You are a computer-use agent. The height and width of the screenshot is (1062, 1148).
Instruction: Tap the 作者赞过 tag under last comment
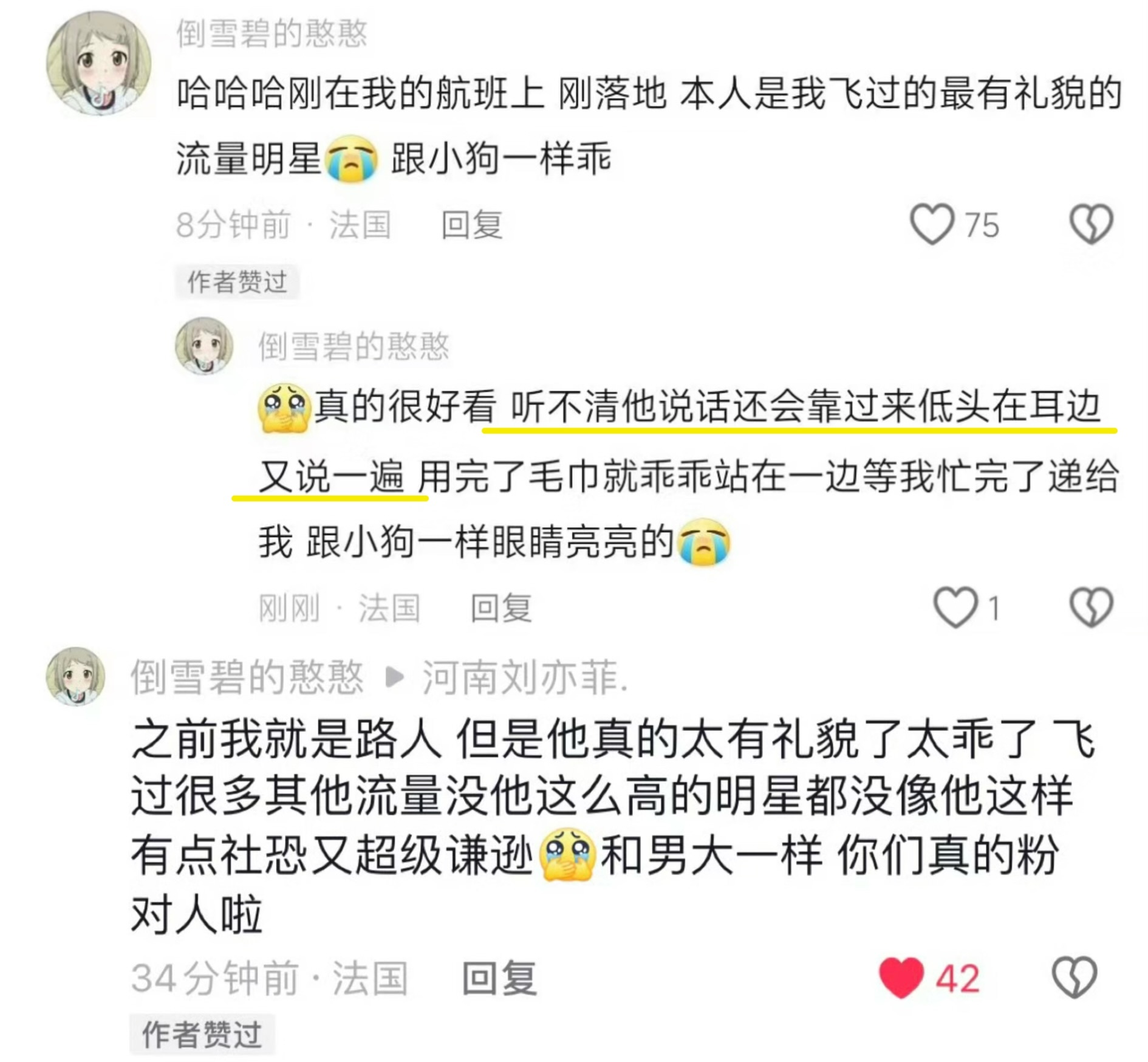tap(202, 1034)
